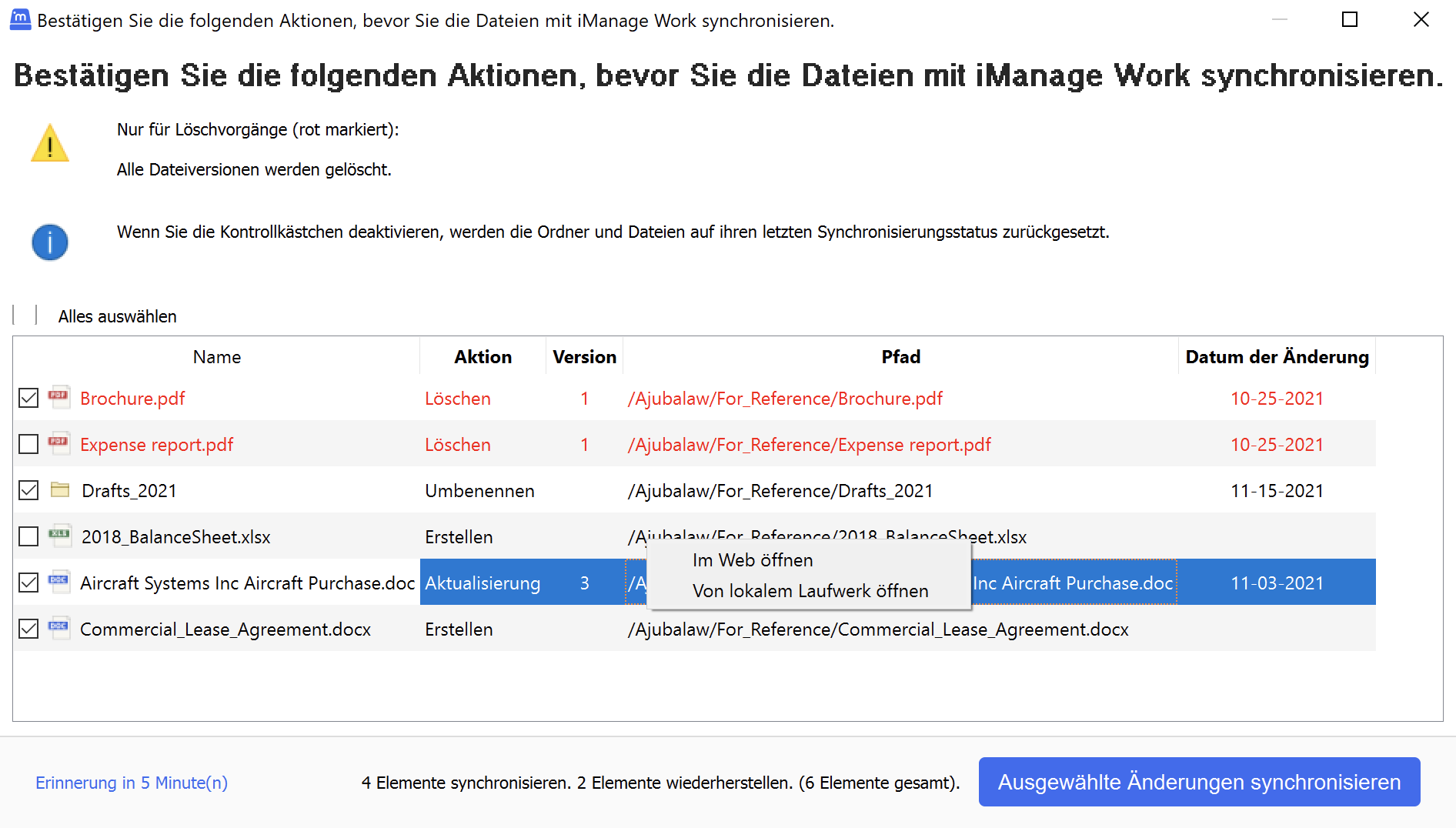This screenshot has height=828, width=1456.
Task: Select the Brochure.pdf file name
Action: point(132,399)
